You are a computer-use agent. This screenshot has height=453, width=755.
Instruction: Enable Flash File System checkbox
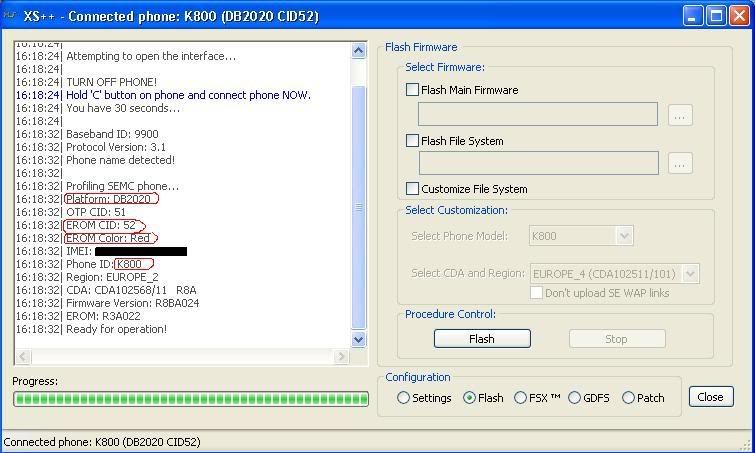coord(412,141)
